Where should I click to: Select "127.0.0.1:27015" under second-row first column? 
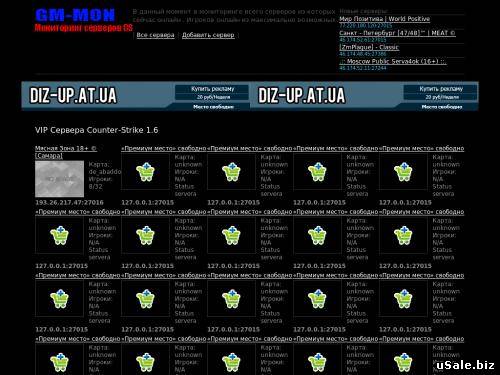pos(62,266)
